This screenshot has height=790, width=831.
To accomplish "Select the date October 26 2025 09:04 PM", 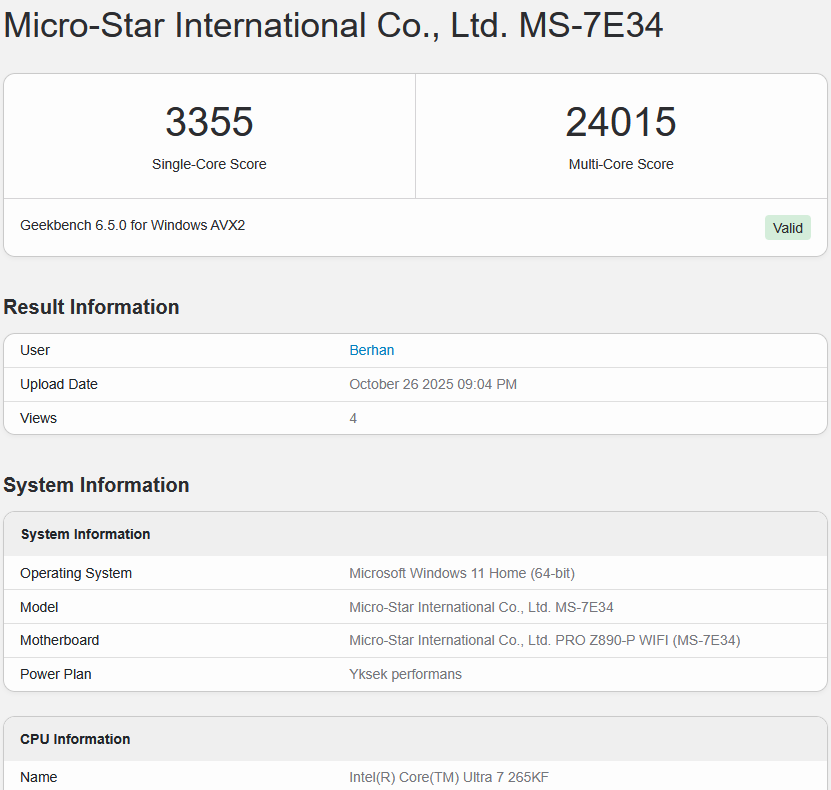I will (433, 384).
